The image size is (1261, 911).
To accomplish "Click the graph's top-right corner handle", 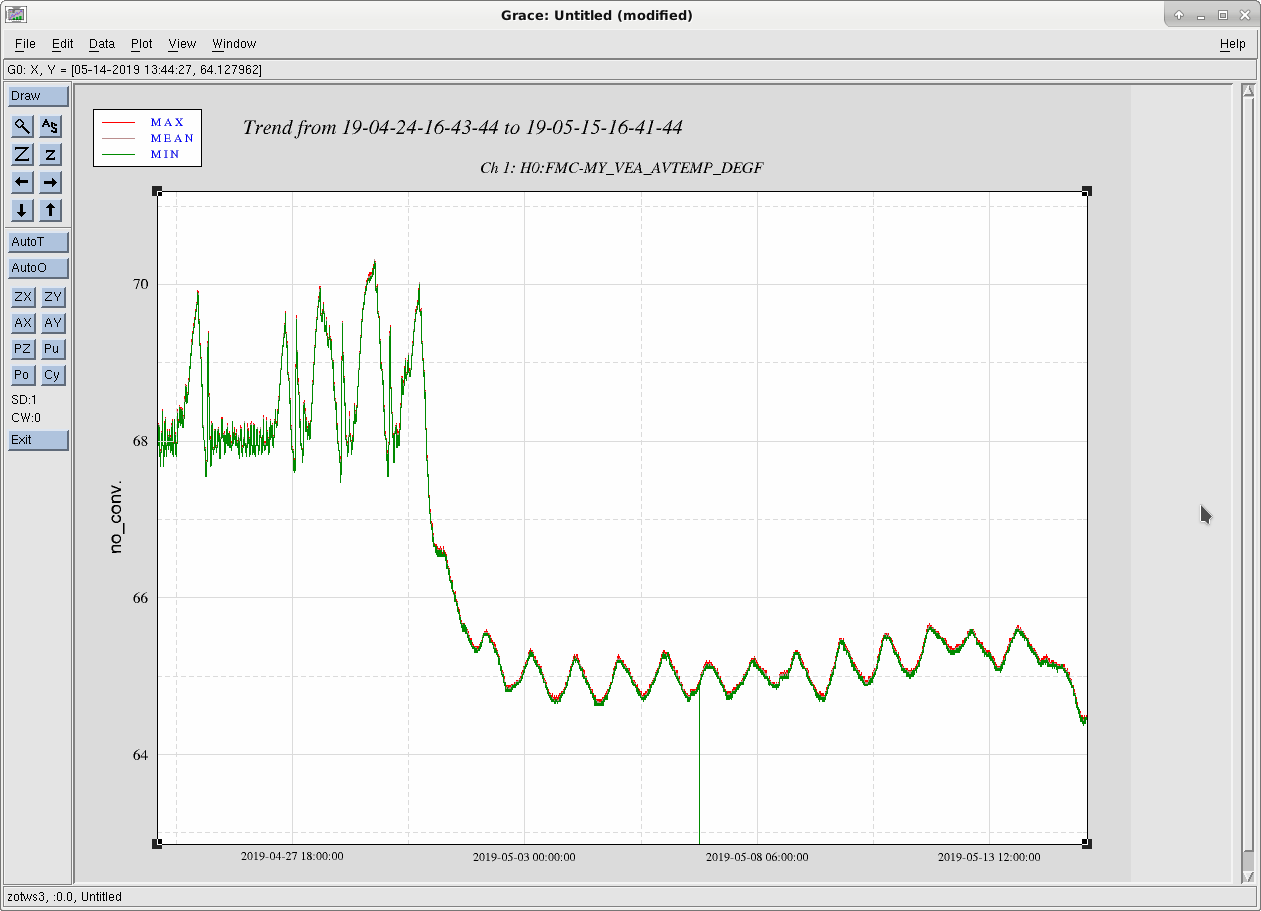I will 1087,191.
